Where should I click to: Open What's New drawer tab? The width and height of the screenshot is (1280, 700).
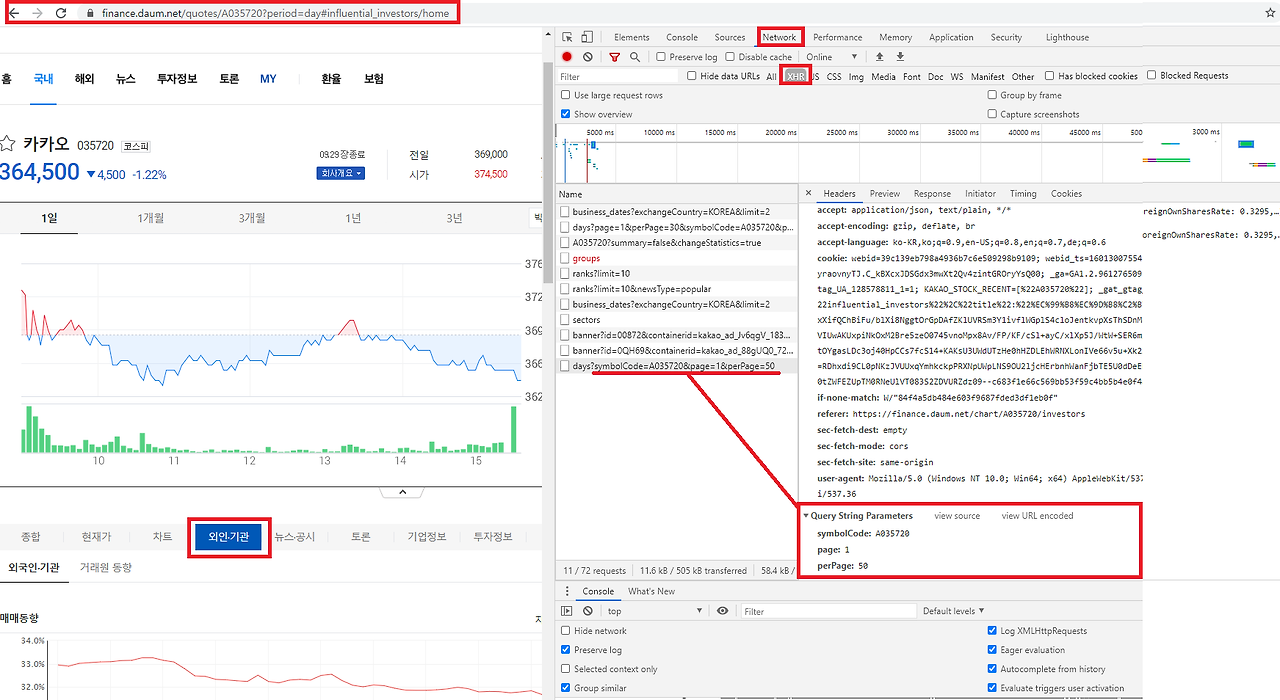(x=651, y=591)
